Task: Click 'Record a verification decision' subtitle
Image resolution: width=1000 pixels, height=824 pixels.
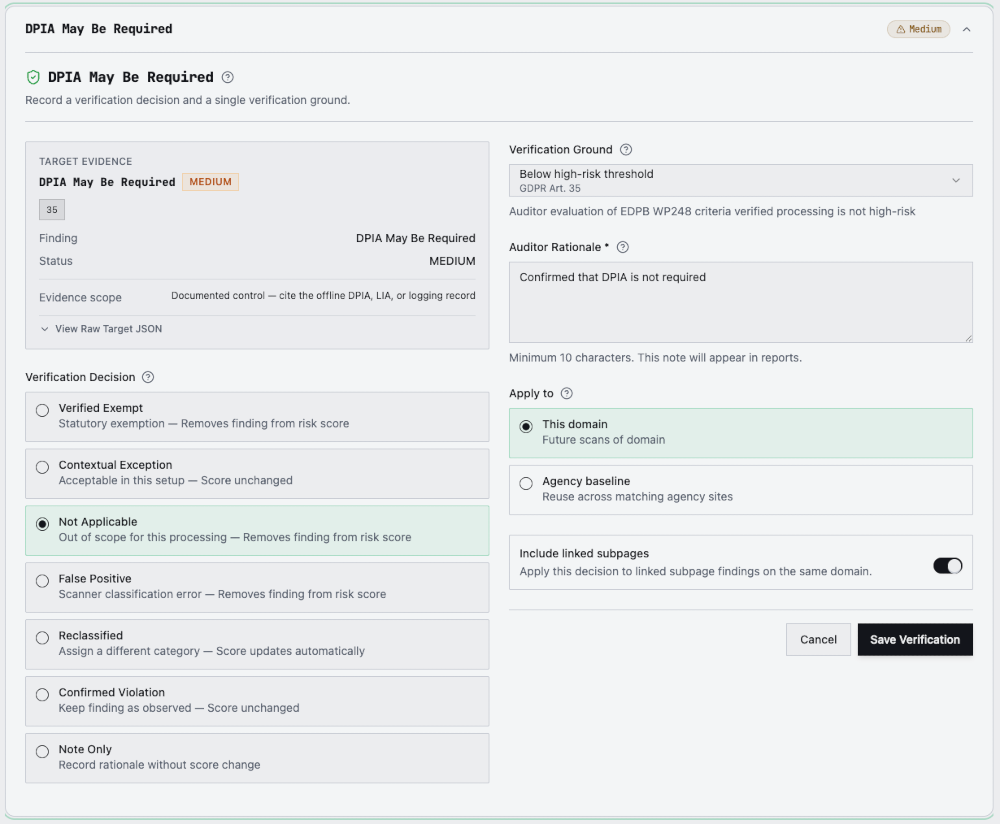Action: 188,100
